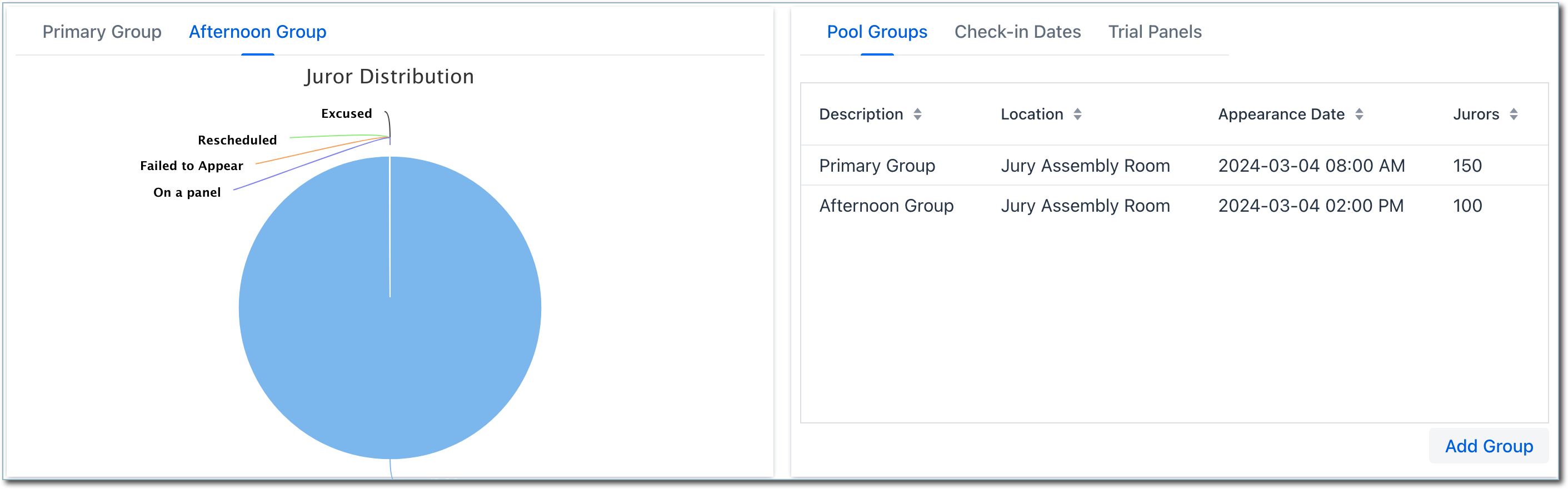Click the 100 jurors count cell
Image resolution: width=1568 pixels, height=489 pixels.
1467,206
